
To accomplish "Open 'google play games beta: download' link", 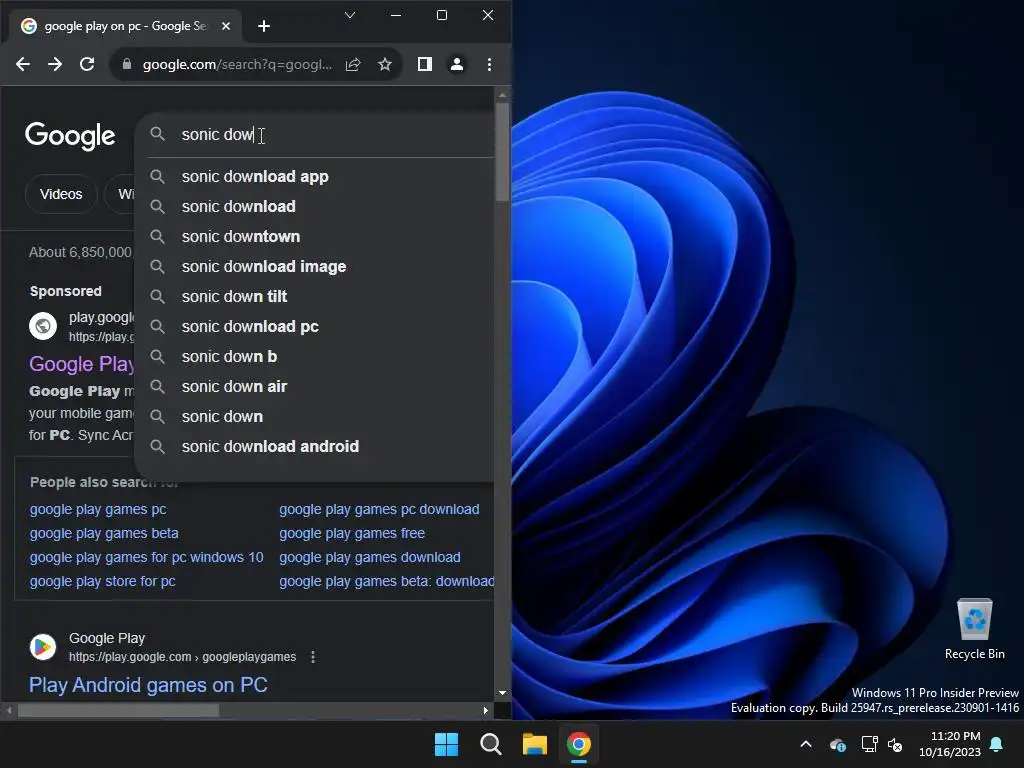I will pos(387,581).
